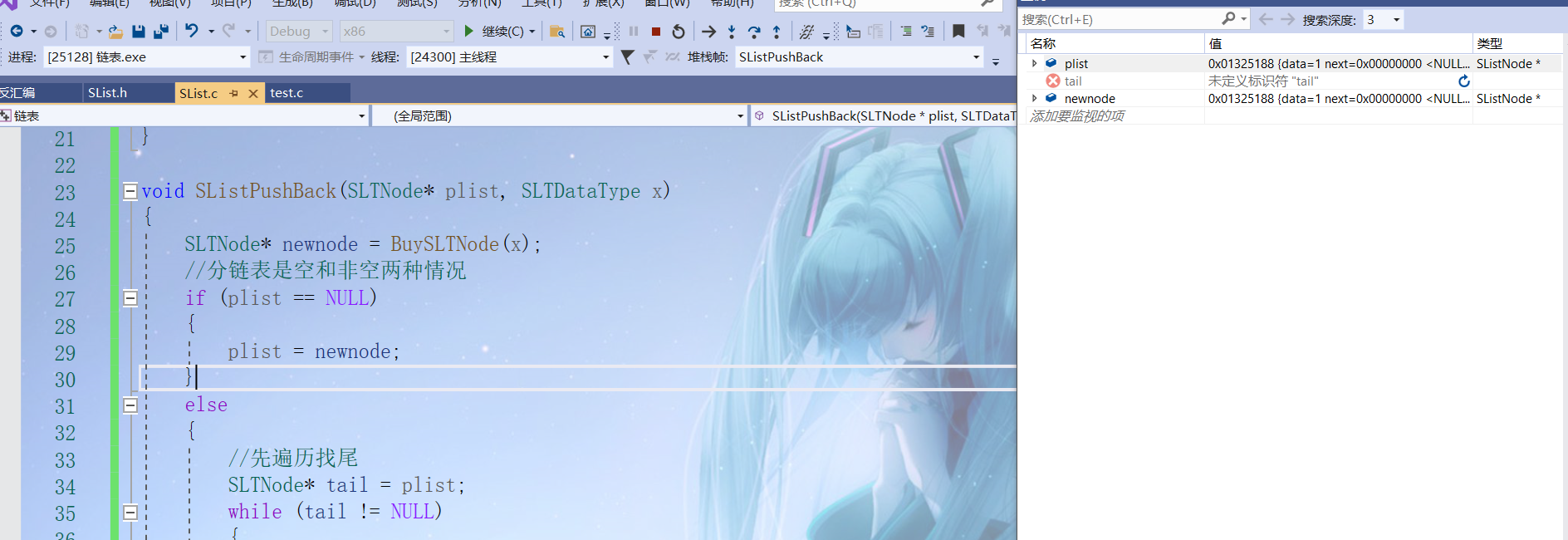Image resolution: width=1568 pixels, height=540 pixels.
Task: Open the 链表 project scope dropdown
Action: point(184,115)
